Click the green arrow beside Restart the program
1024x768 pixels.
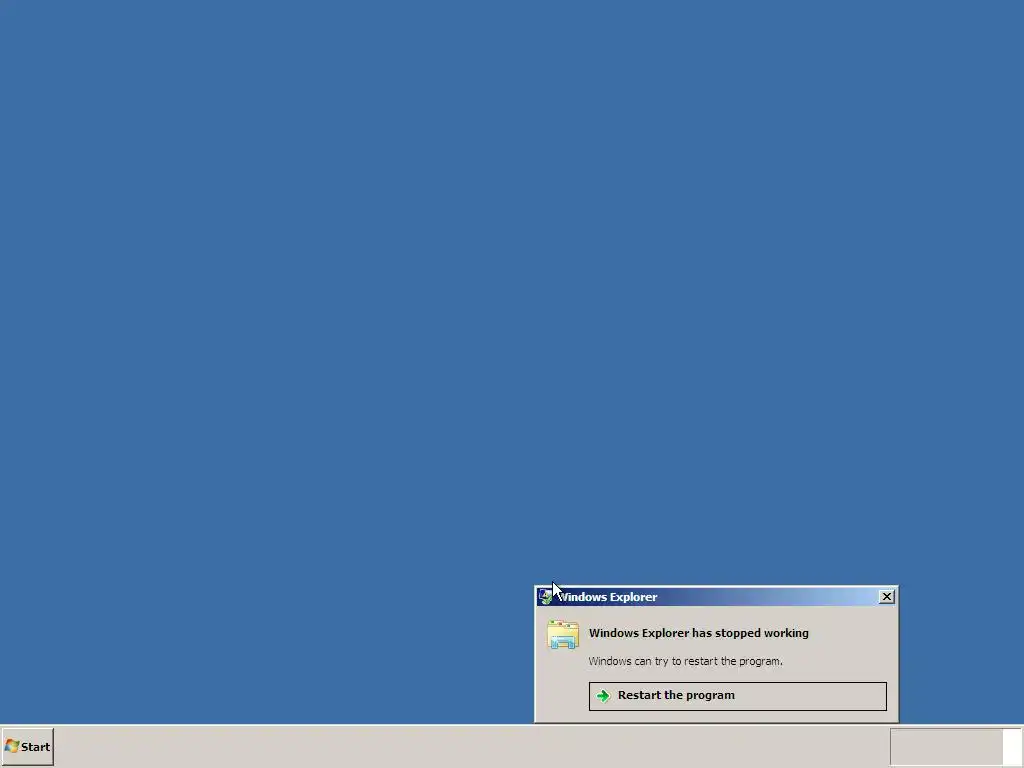(603, 696)
